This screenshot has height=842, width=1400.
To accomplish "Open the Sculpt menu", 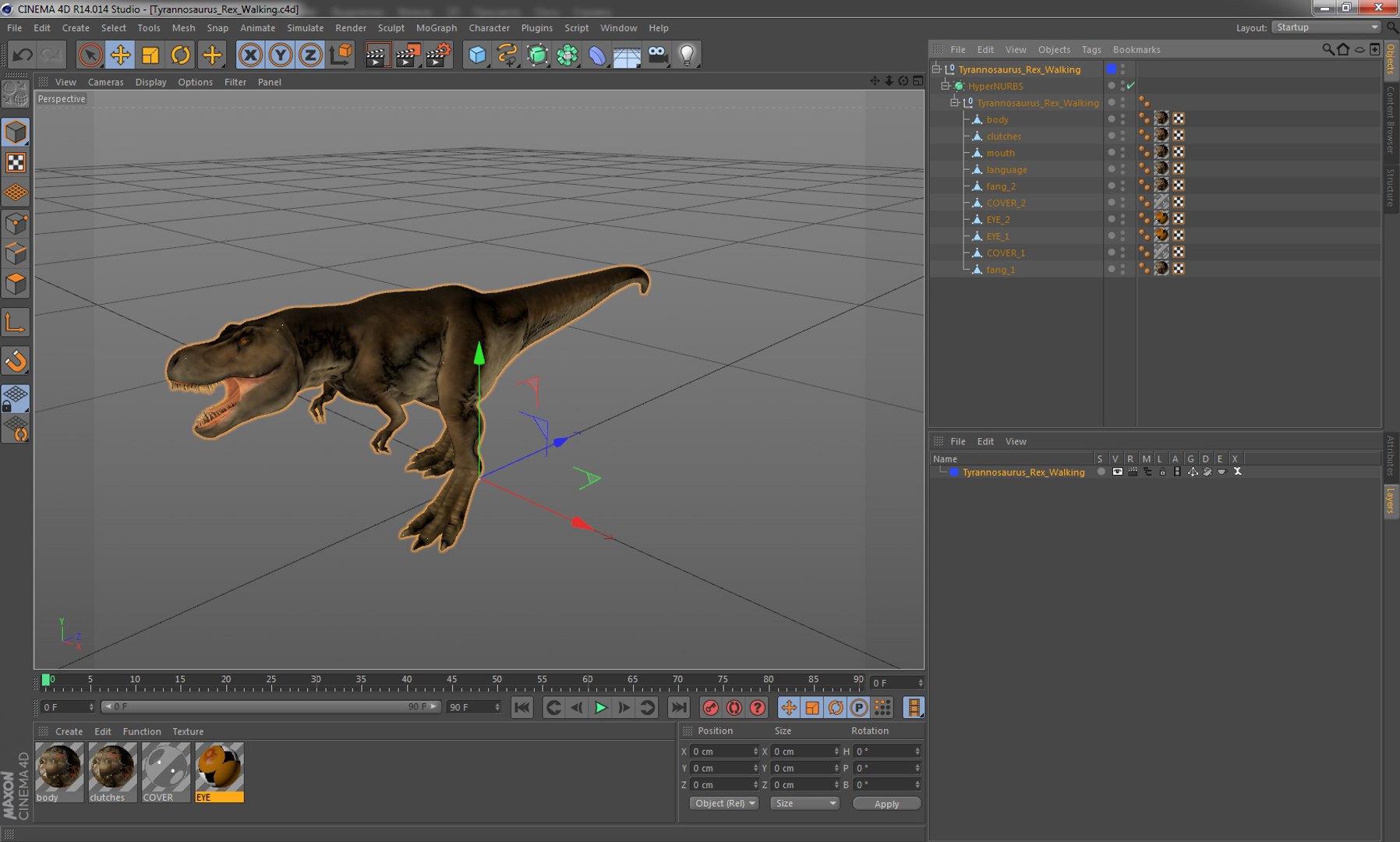I will tap(391, 28).
